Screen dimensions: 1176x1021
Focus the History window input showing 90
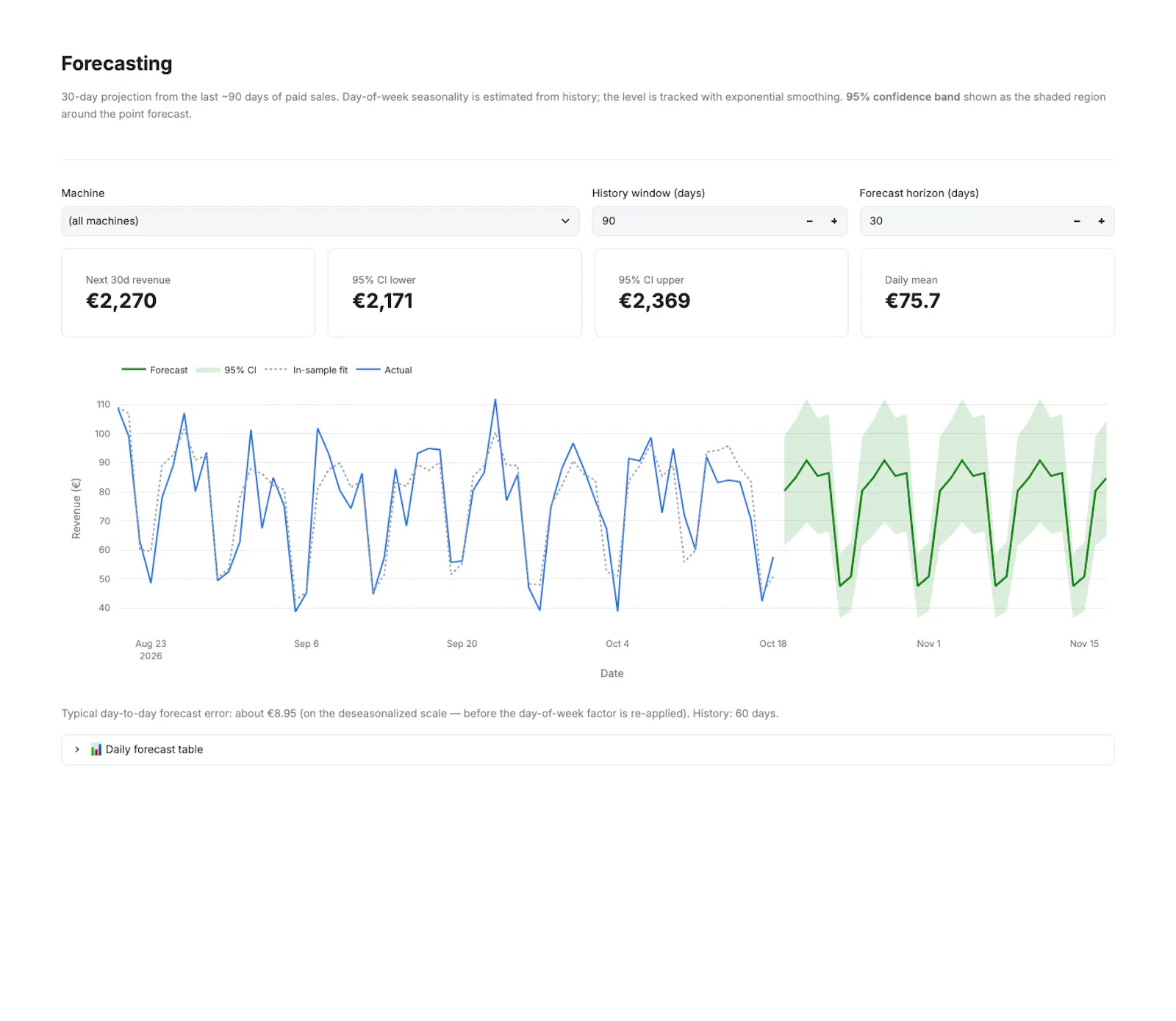[x=695, y=221]
